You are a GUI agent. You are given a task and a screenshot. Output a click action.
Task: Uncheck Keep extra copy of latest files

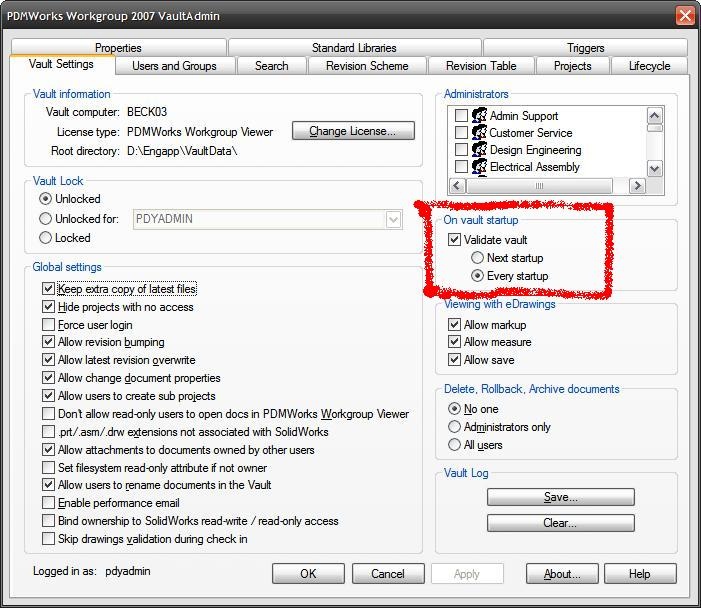pos(48,289)
